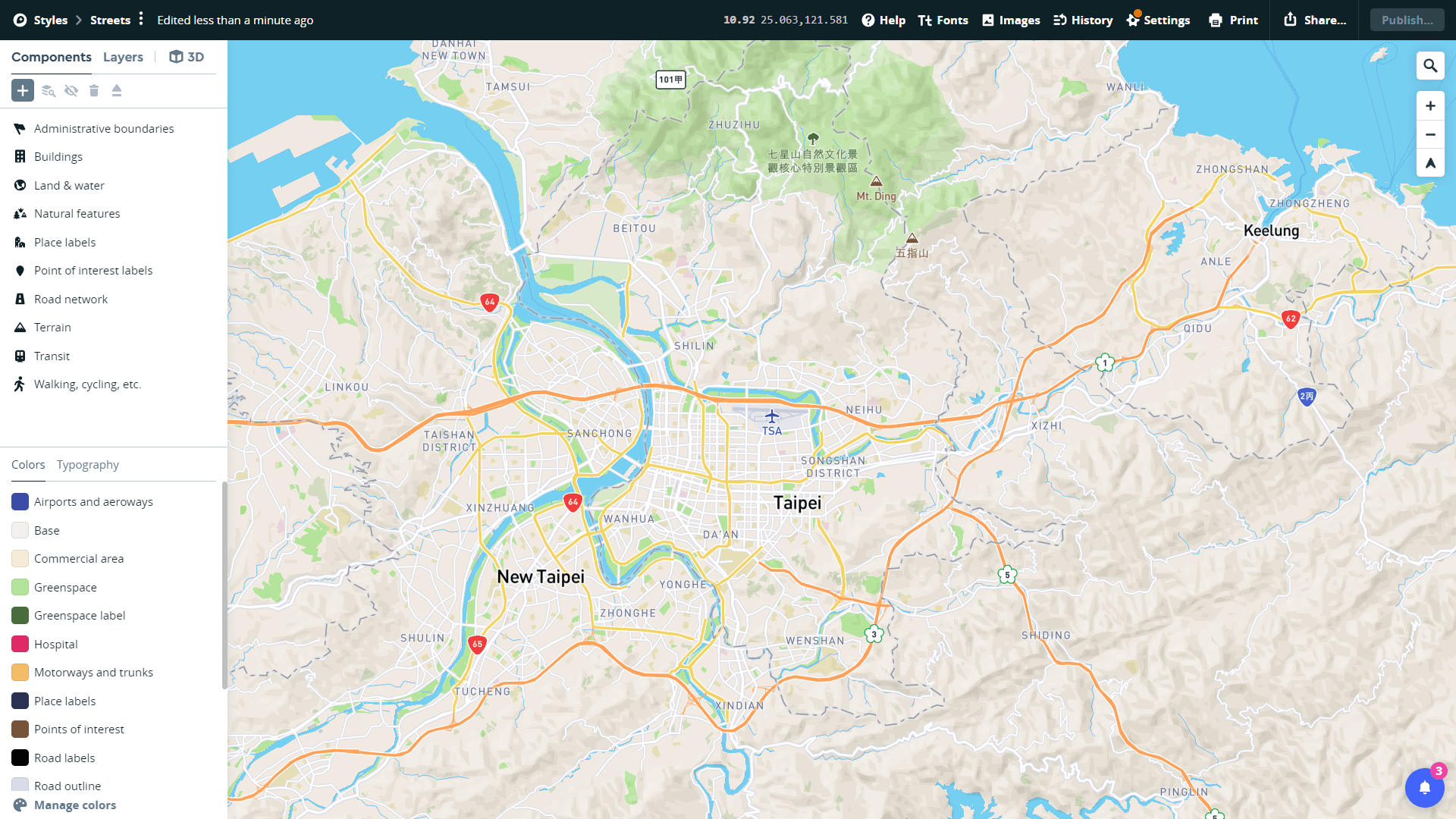Click the Streets style name
Viewport: 1456px width, 819px height.
[110, 20]
